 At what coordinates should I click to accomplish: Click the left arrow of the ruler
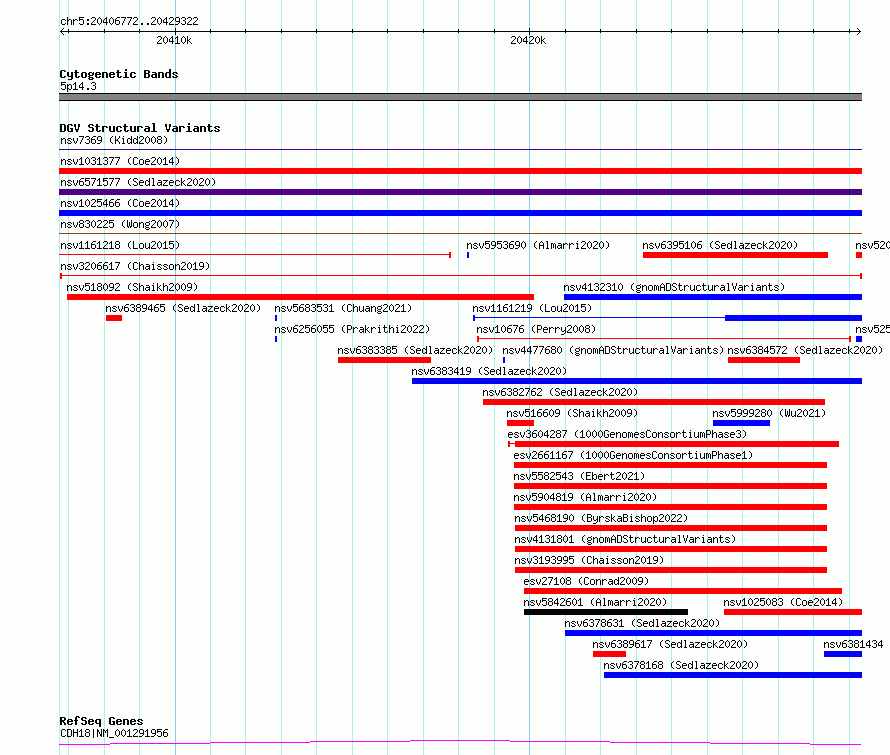pyautogui.click(x=63, y=31)
